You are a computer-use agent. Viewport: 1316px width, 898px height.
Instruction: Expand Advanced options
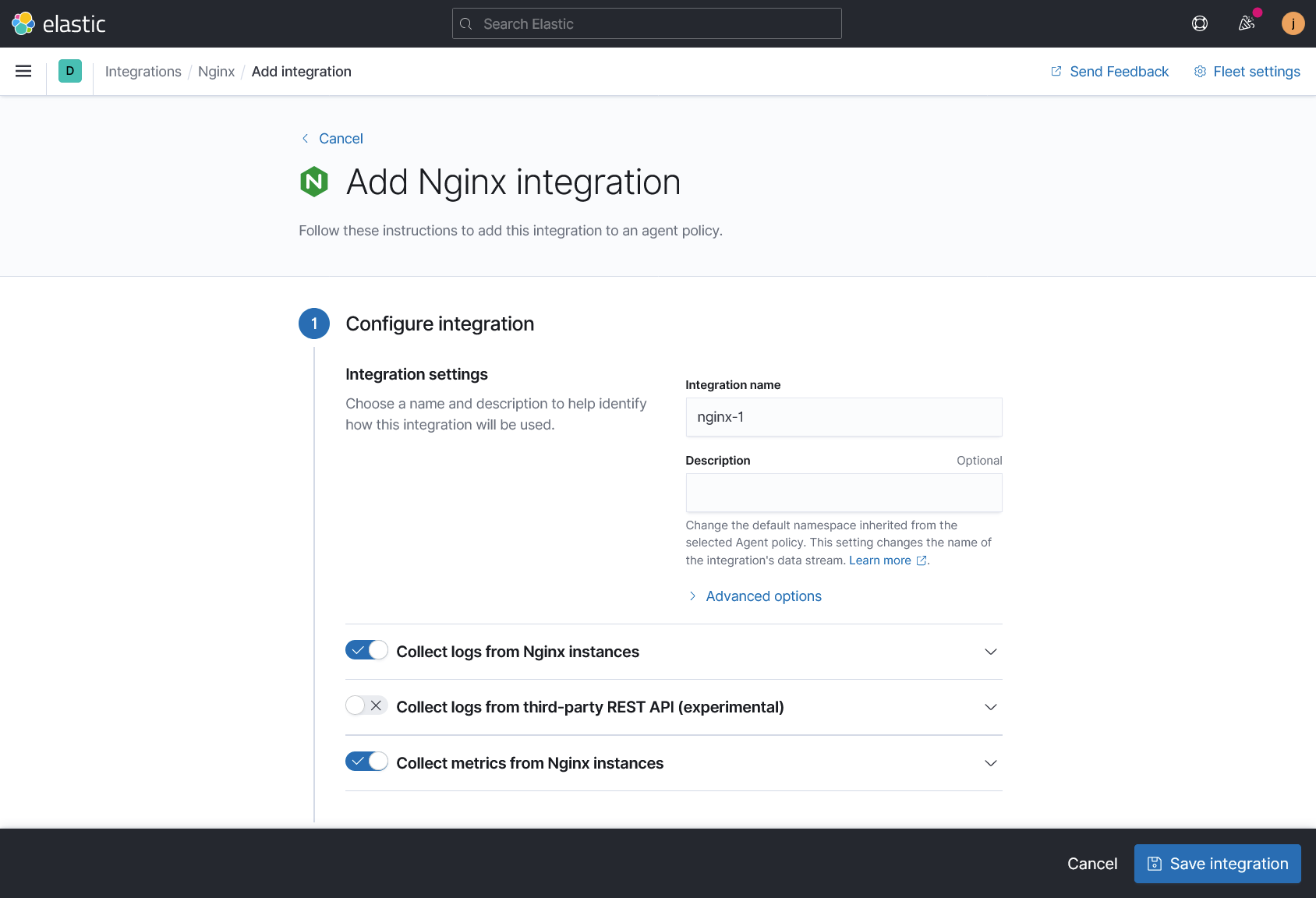tap(755, 596)
